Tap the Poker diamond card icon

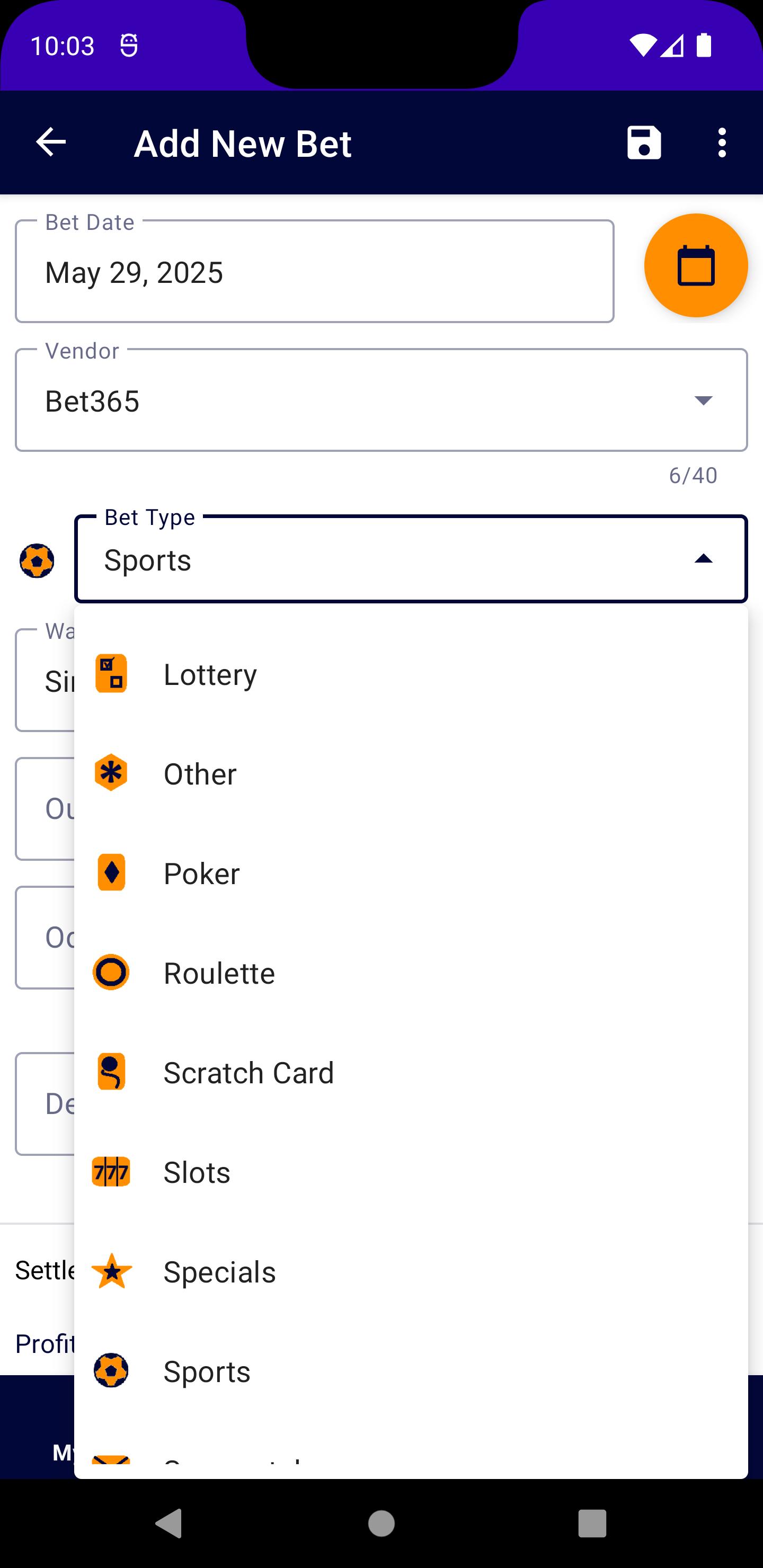111,872
